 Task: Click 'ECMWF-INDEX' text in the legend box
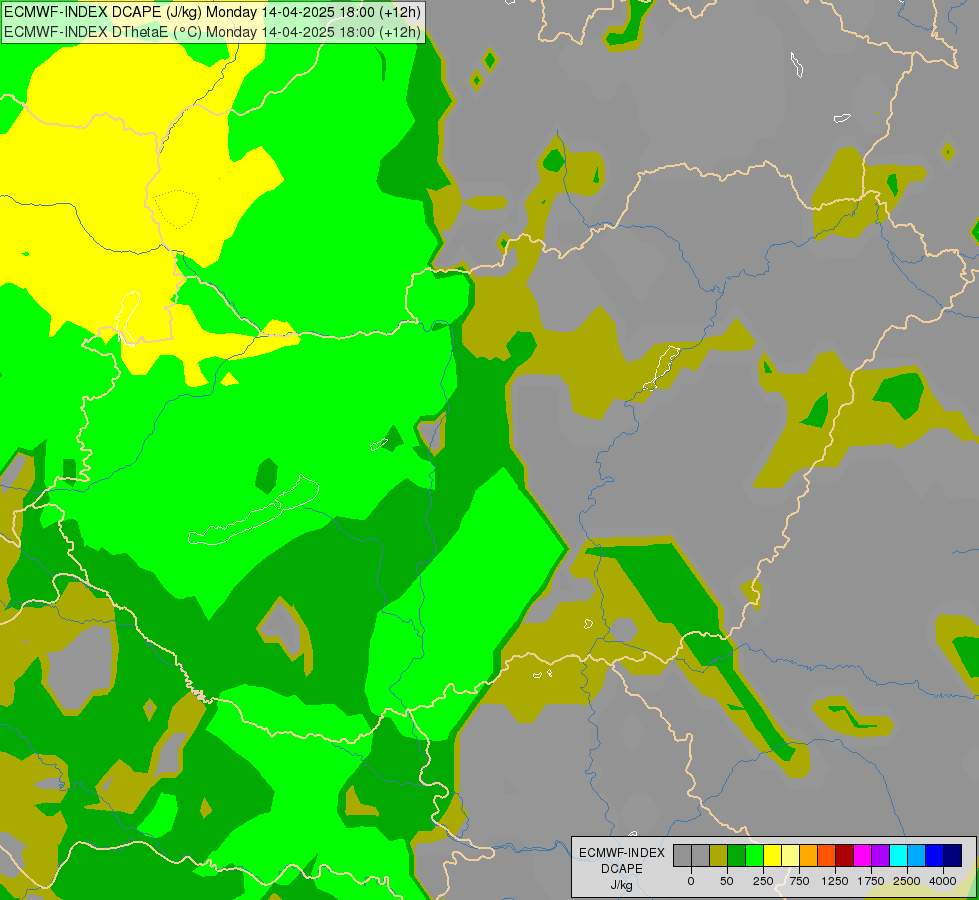coord(622,853)
